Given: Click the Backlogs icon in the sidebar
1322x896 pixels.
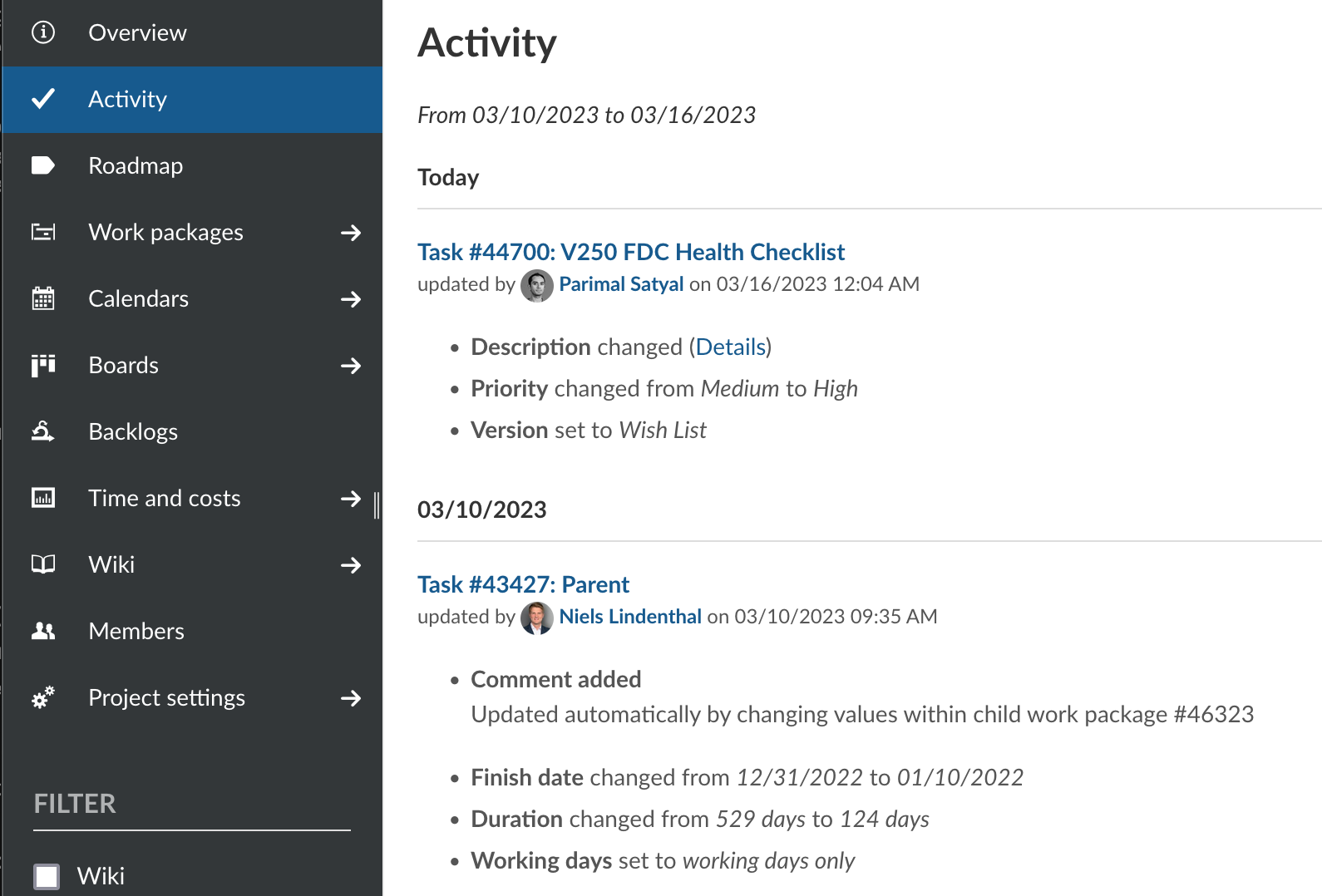Looking at the screenshot, I should coord(42,431).
